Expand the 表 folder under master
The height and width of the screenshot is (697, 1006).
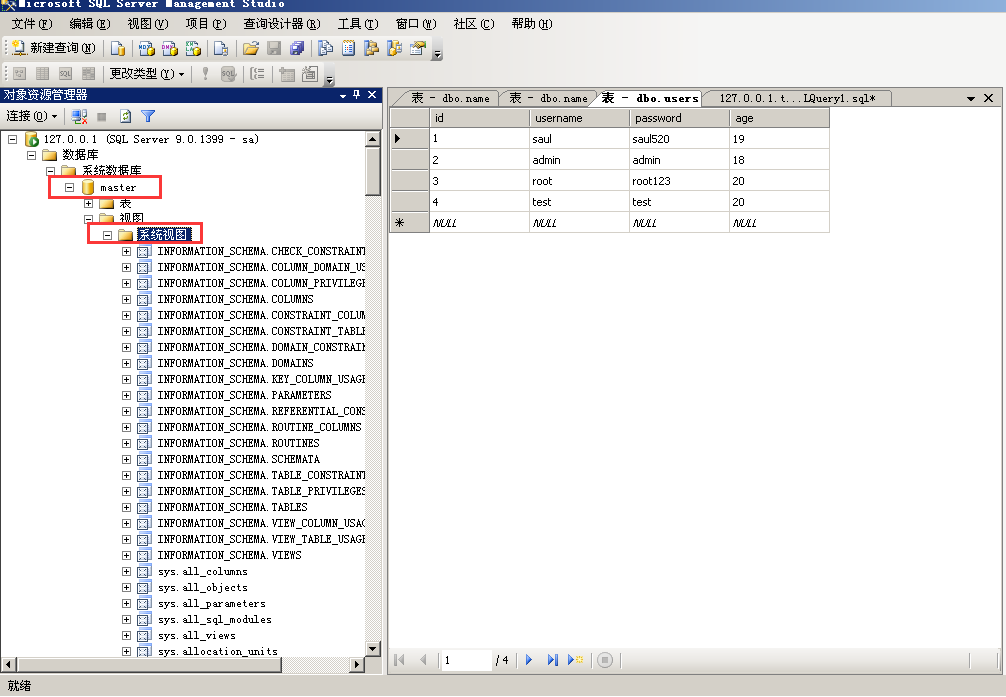tap(89, 203)
